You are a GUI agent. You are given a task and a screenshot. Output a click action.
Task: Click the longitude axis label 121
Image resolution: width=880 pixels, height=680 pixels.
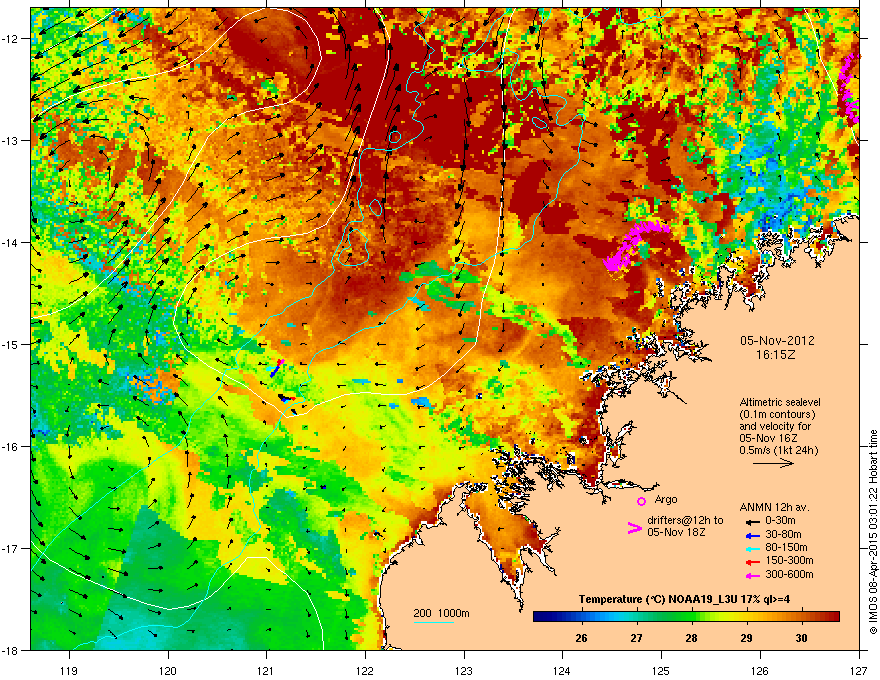pyautogui.click(x=266, y=670)
